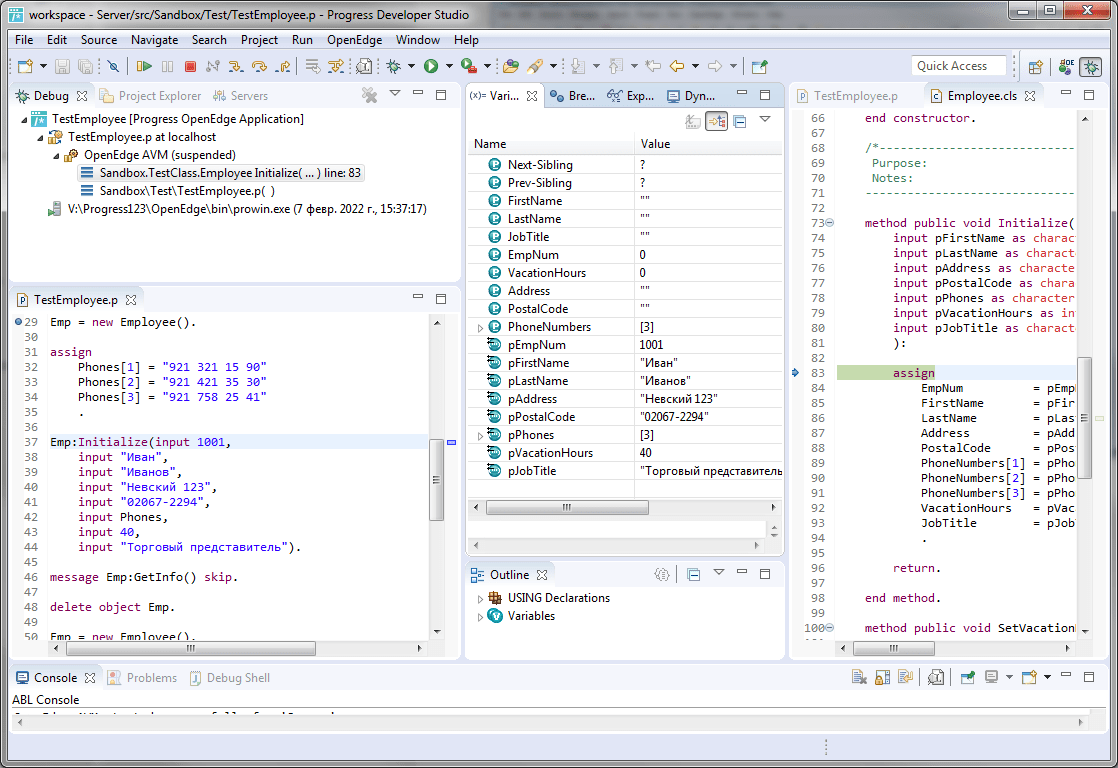Click the Step Into icon
The image size is (1118, 768).
click(x=236, y=66)
